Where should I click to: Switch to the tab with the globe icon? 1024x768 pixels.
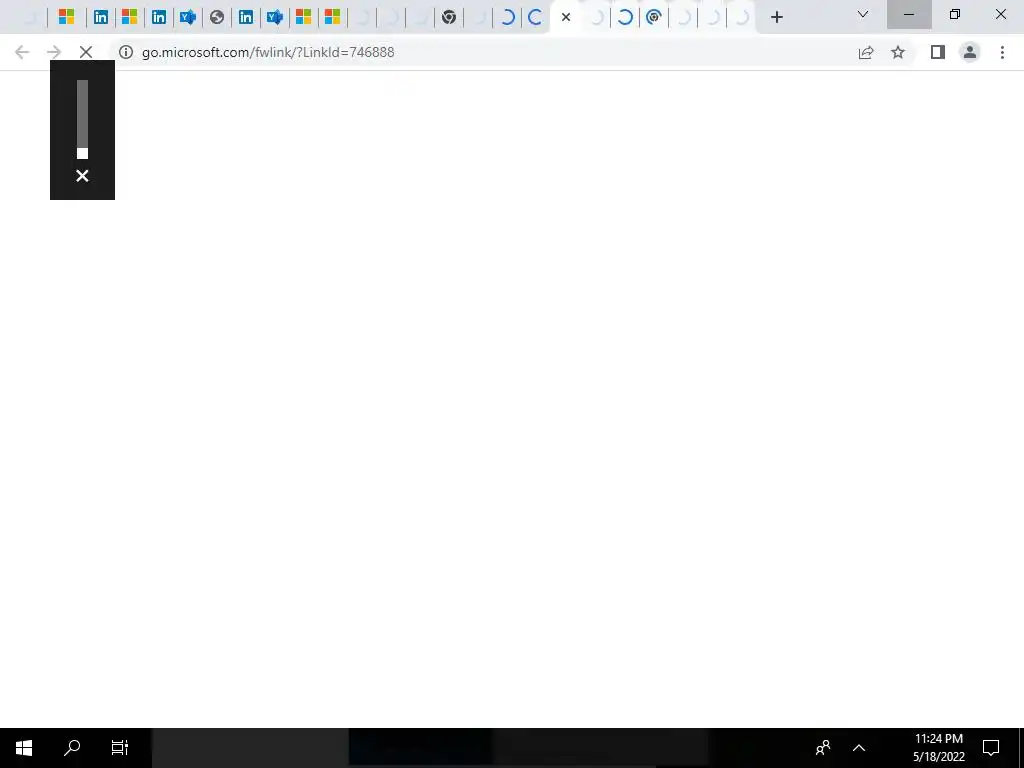coord(217,17)
